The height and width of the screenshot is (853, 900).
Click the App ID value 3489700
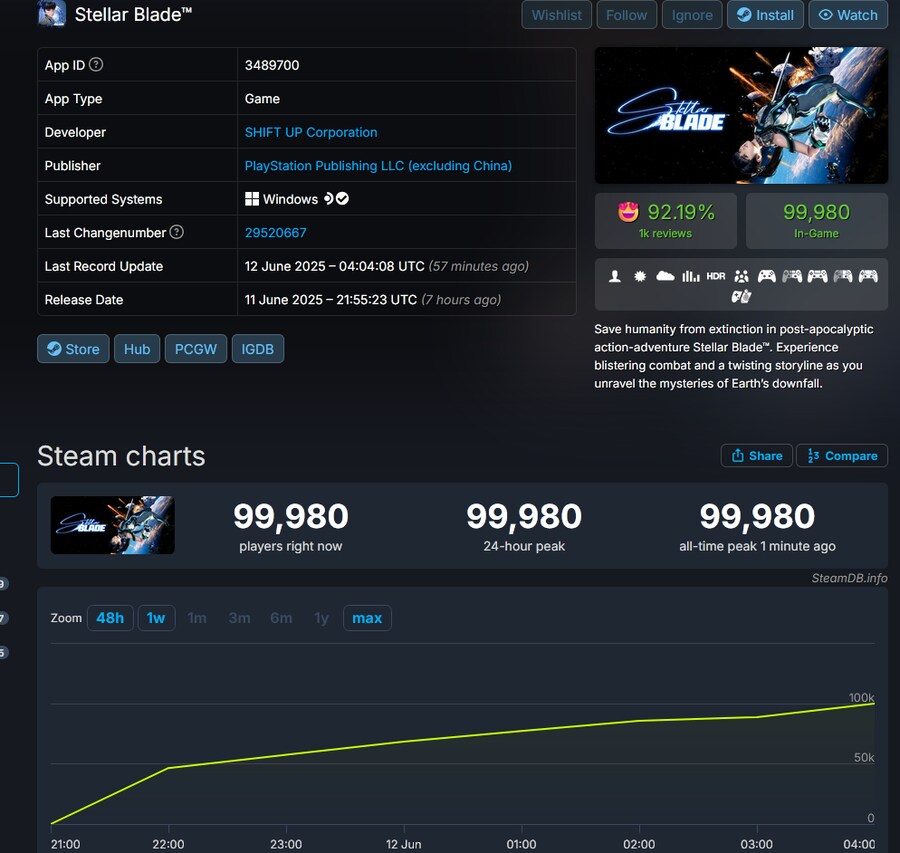tap(272, 65)
